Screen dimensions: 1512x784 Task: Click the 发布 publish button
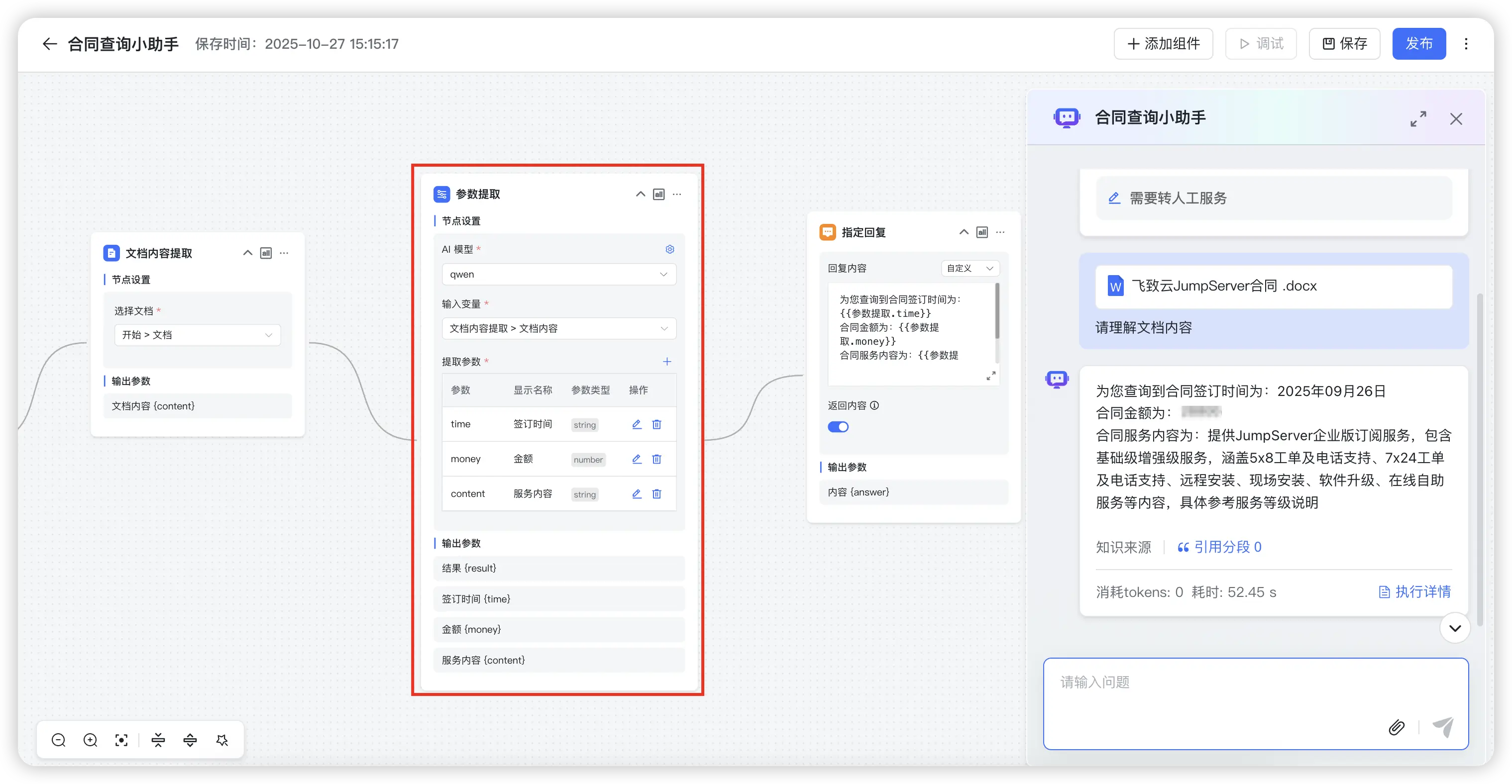(1418, 43)
